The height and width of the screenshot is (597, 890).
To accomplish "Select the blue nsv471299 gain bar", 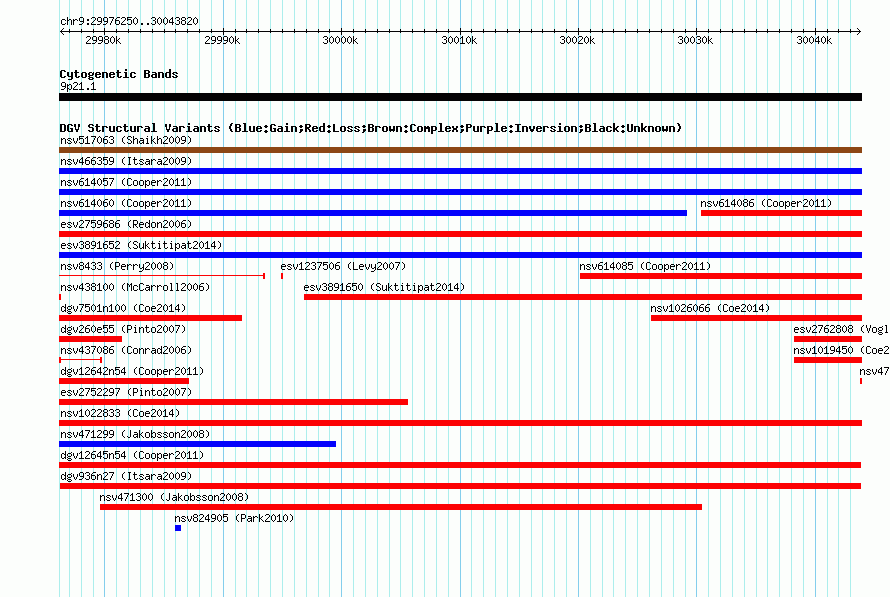I will tap(198, 444).
